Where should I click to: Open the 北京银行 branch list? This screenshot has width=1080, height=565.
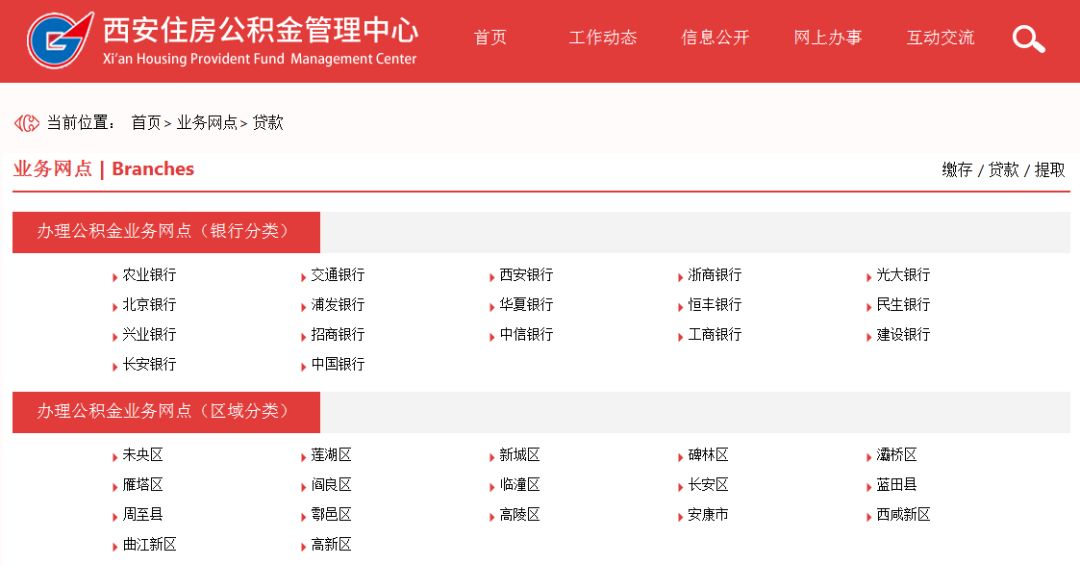(149, 305)
